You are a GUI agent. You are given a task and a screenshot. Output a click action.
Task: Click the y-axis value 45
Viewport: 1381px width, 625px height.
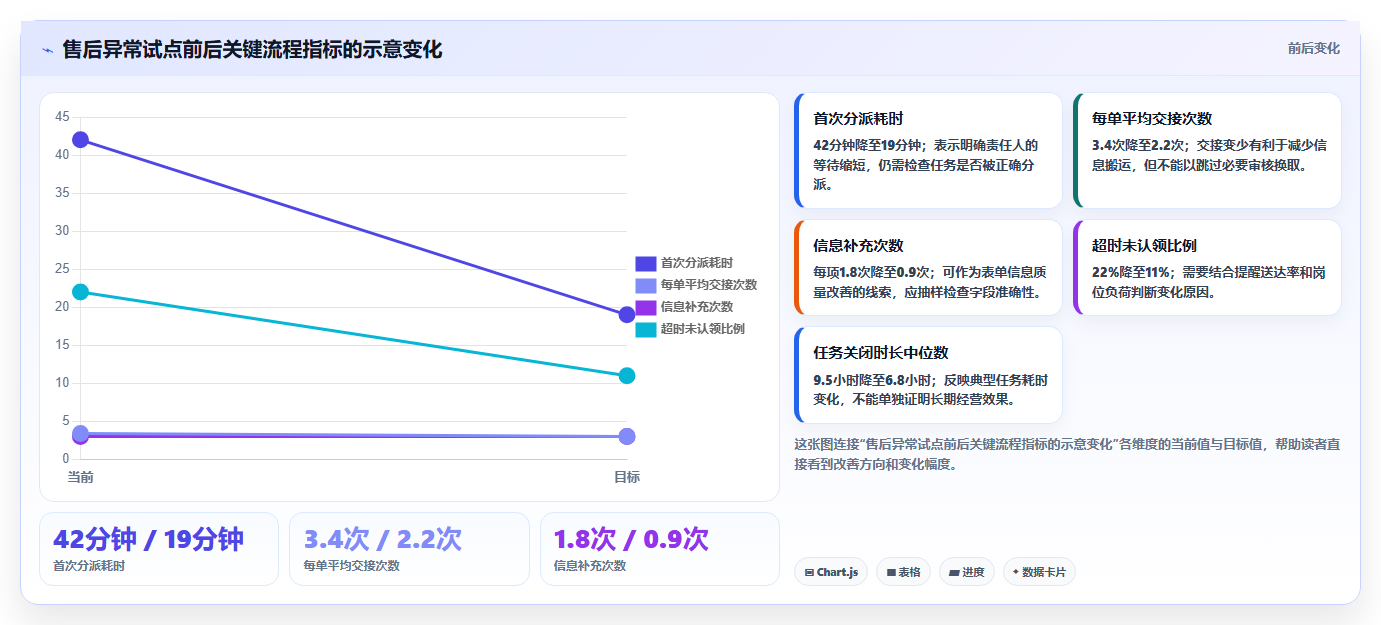(62, 117)
